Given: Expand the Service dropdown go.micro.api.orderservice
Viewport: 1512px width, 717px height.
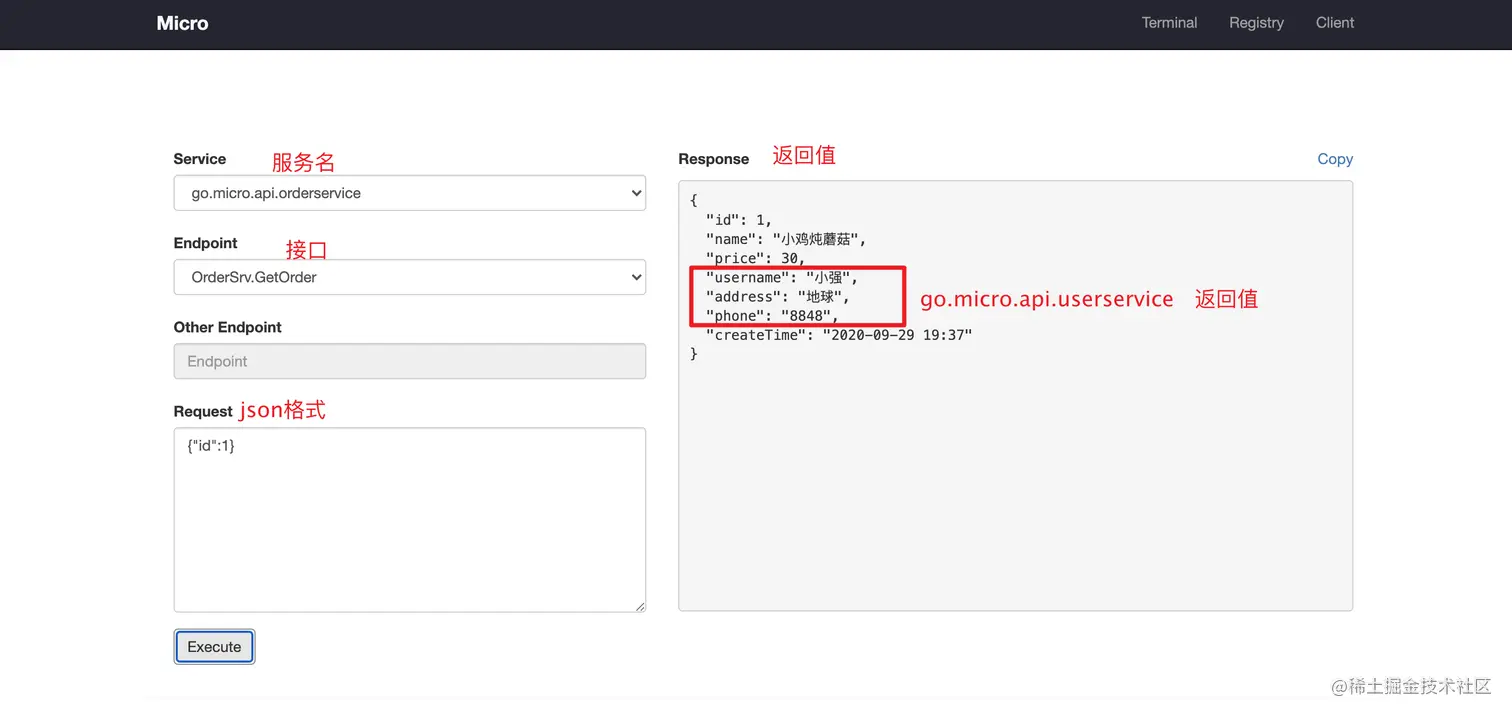Looking at the screenshot, I should [410, 193].
